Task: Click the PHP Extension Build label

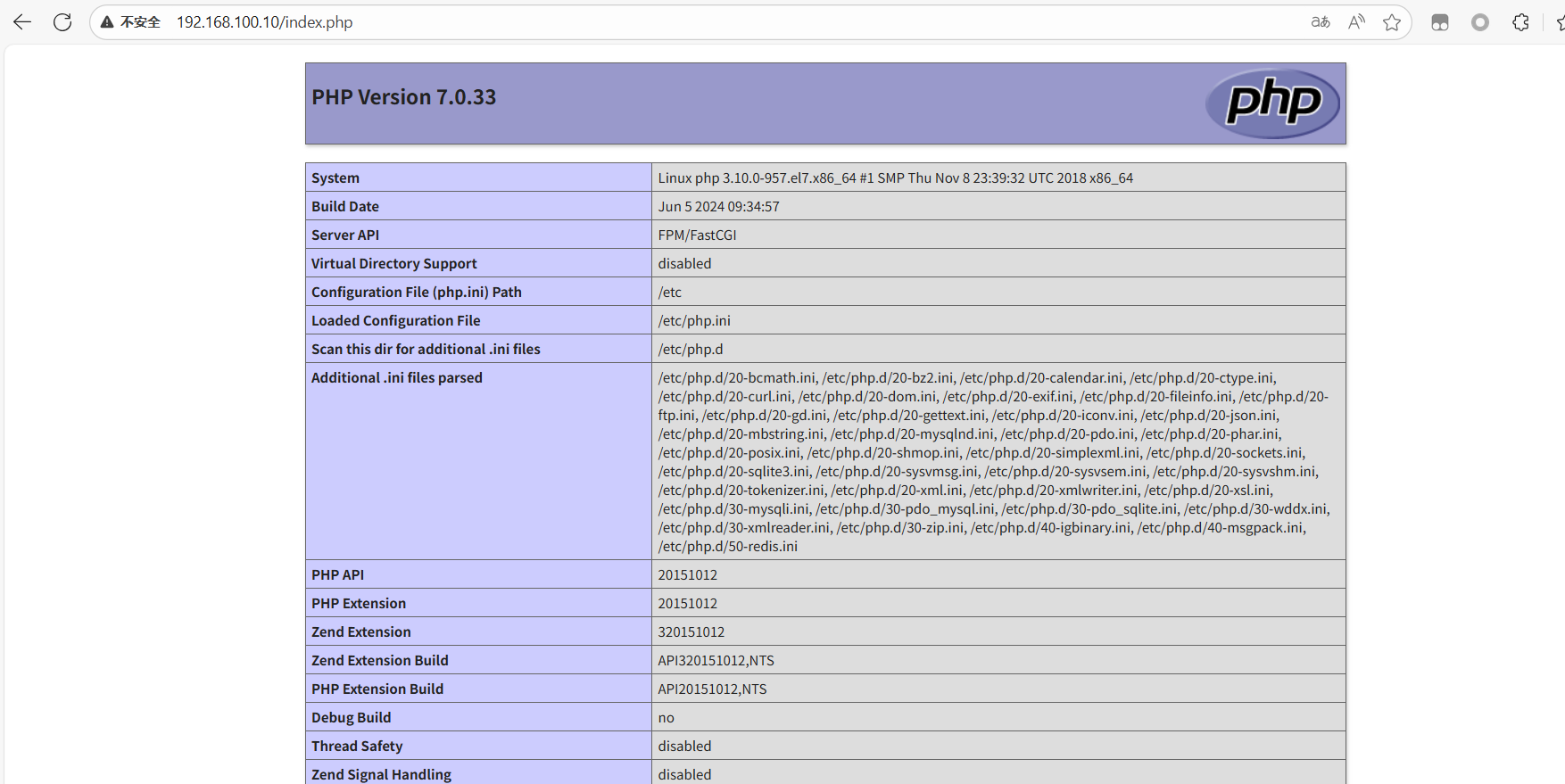Action: click(x=377, y=689)
